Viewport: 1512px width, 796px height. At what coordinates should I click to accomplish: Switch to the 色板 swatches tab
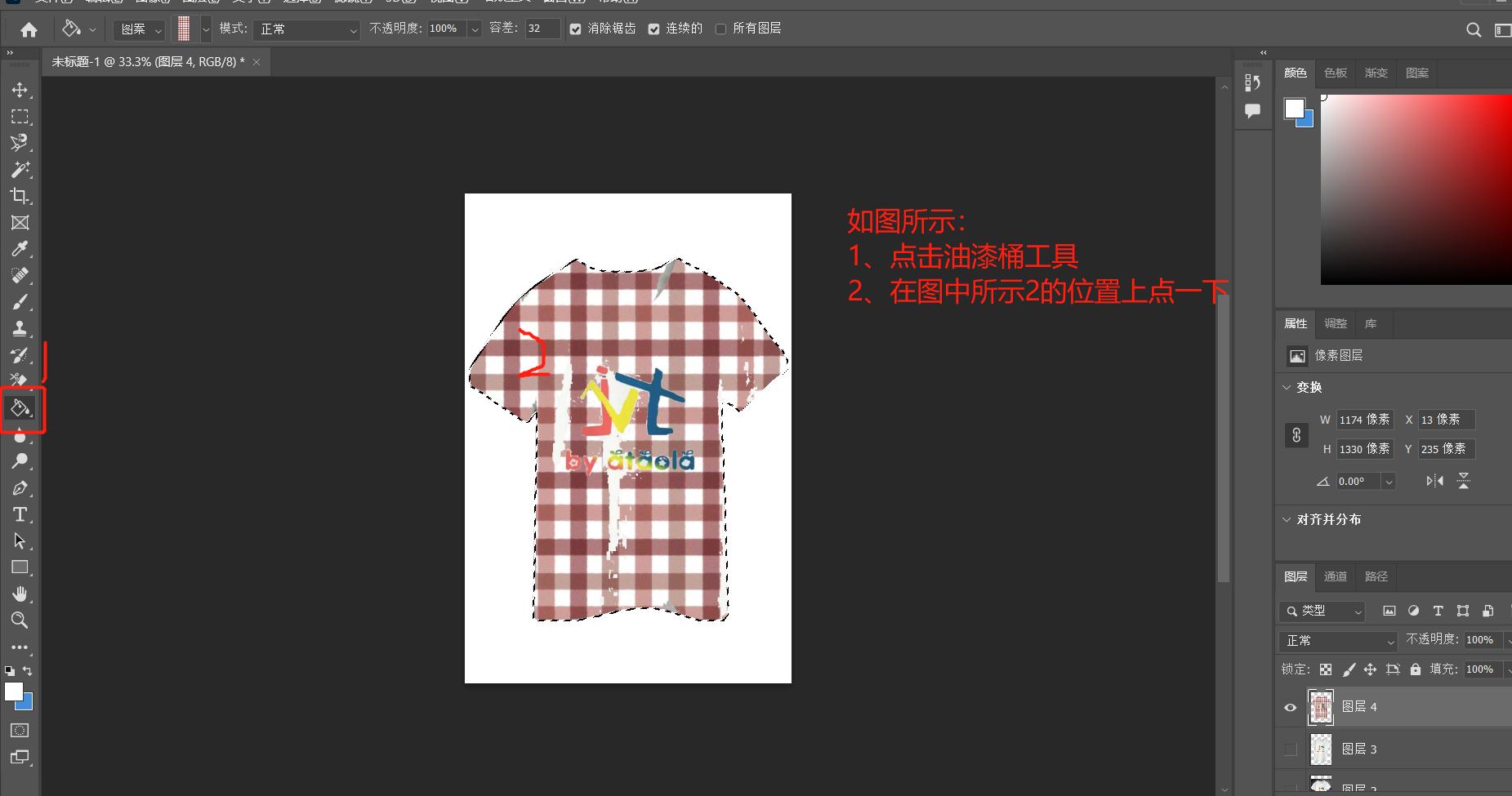1336,73
